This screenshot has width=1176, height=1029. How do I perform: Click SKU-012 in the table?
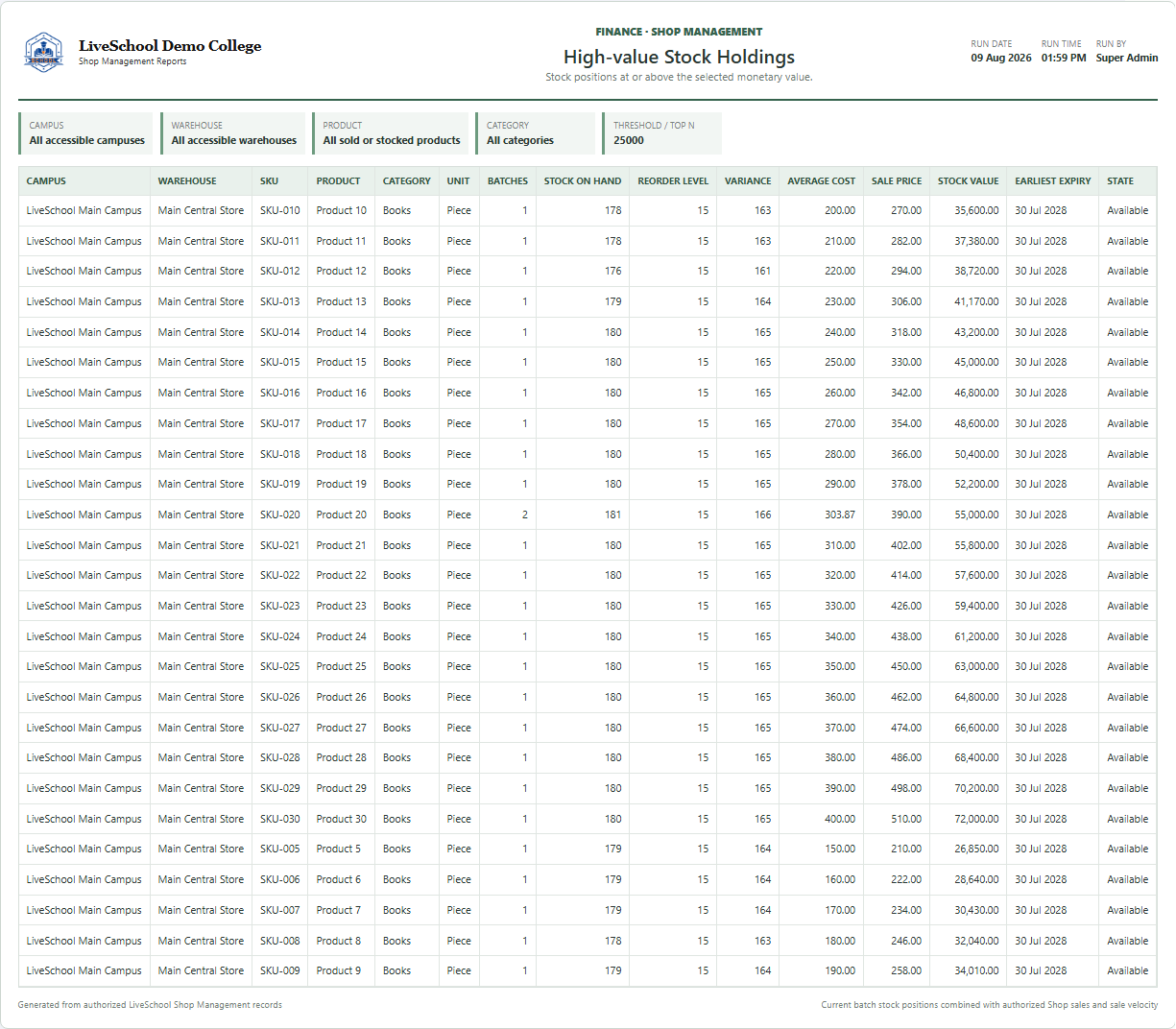279,271
